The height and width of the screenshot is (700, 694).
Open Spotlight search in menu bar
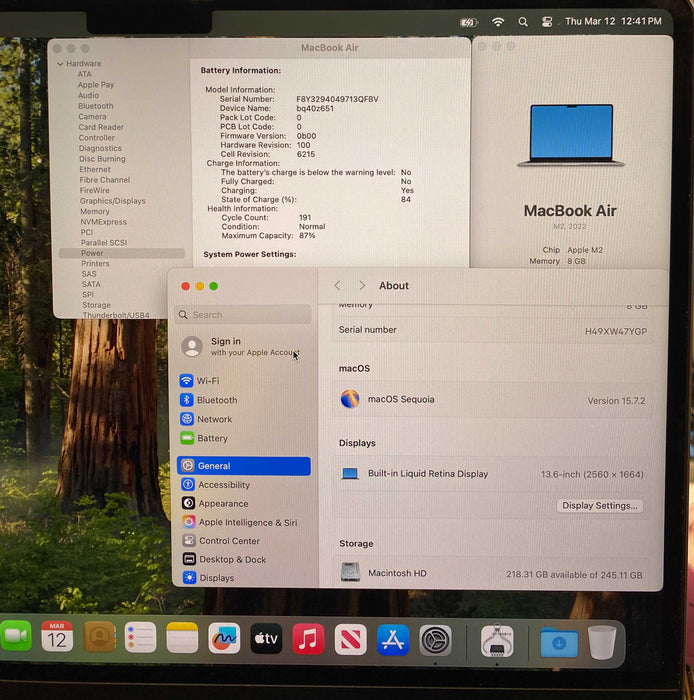pos(523,21)
